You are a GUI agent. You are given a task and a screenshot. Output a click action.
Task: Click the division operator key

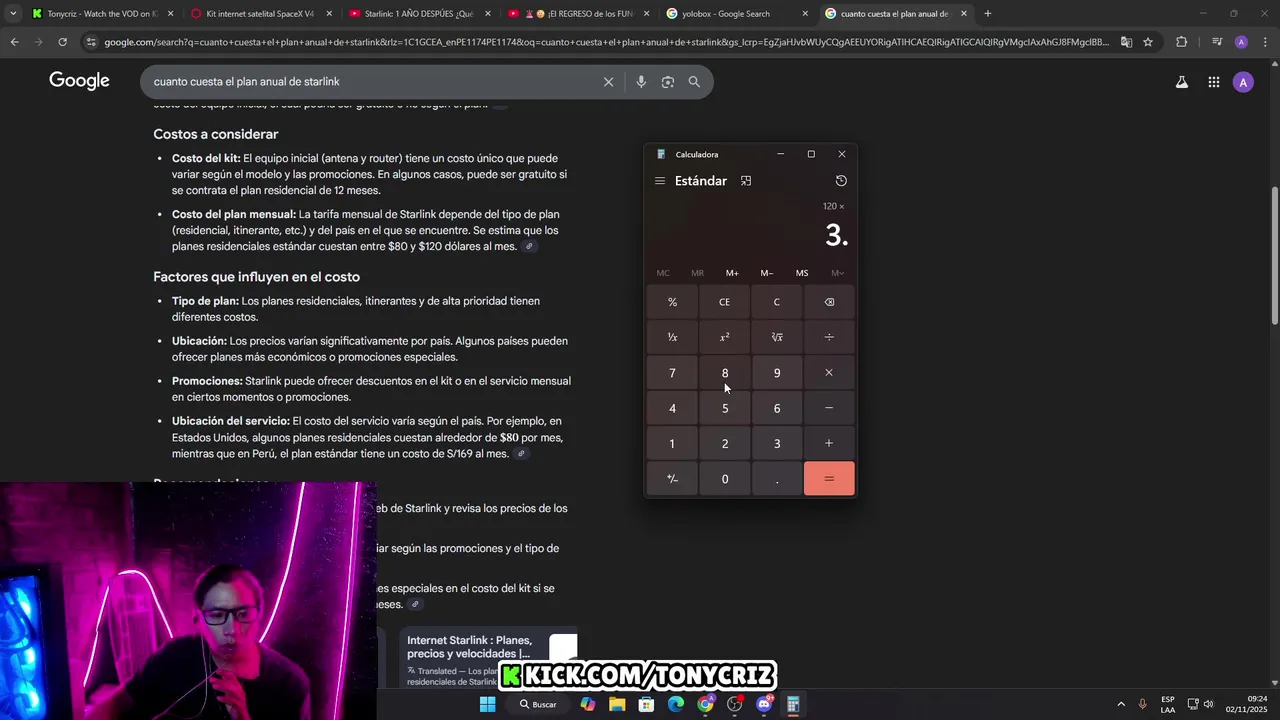tap(829, 337)
